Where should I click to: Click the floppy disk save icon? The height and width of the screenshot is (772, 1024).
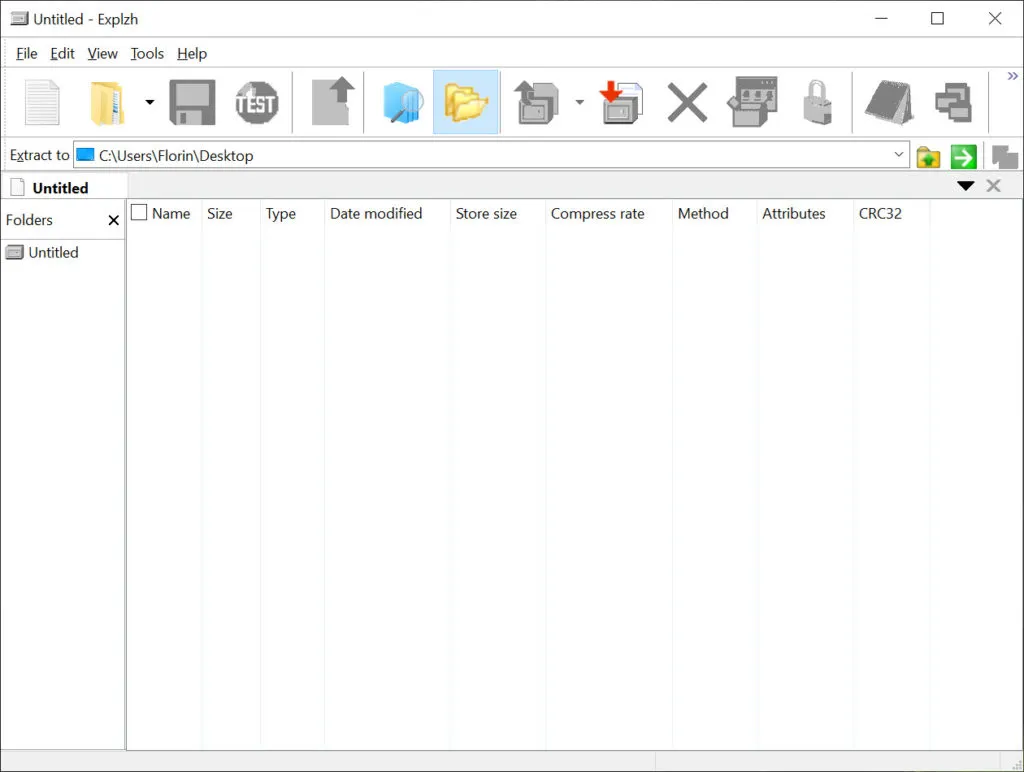[x=192, y=102]
